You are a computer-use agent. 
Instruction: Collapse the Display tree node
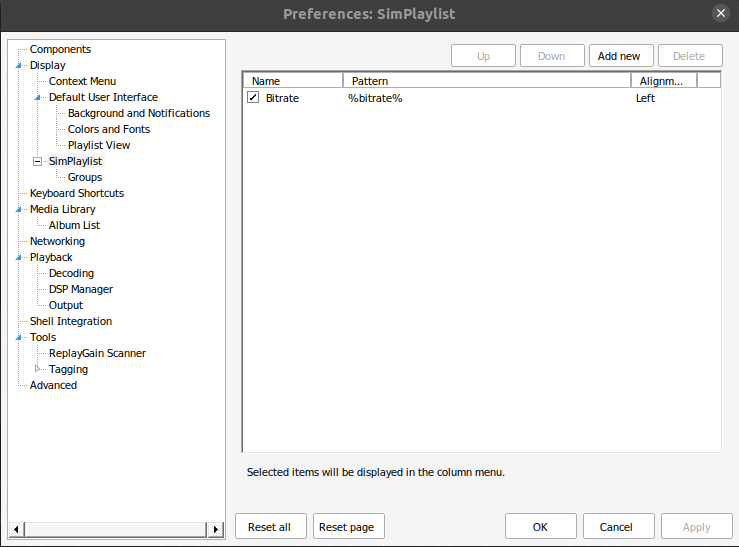click(x=19, y=65)
